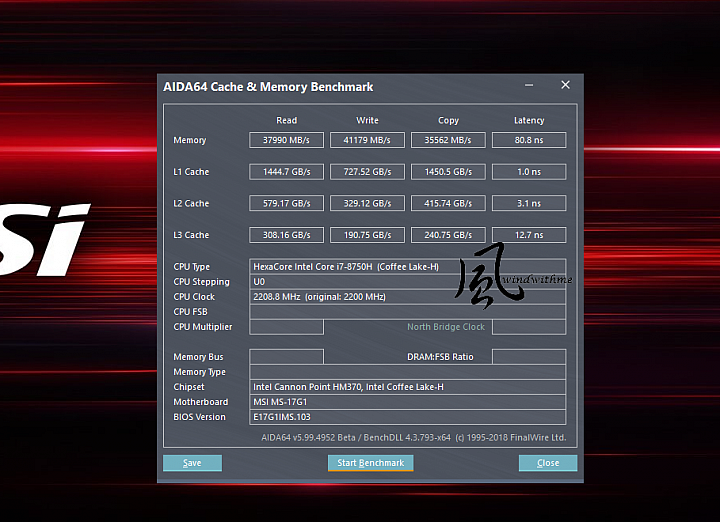720x522 pixels.
Task: Select Memory Copy value 35562 MB/s
Action: pyautogui.click(x=448, y=140)
